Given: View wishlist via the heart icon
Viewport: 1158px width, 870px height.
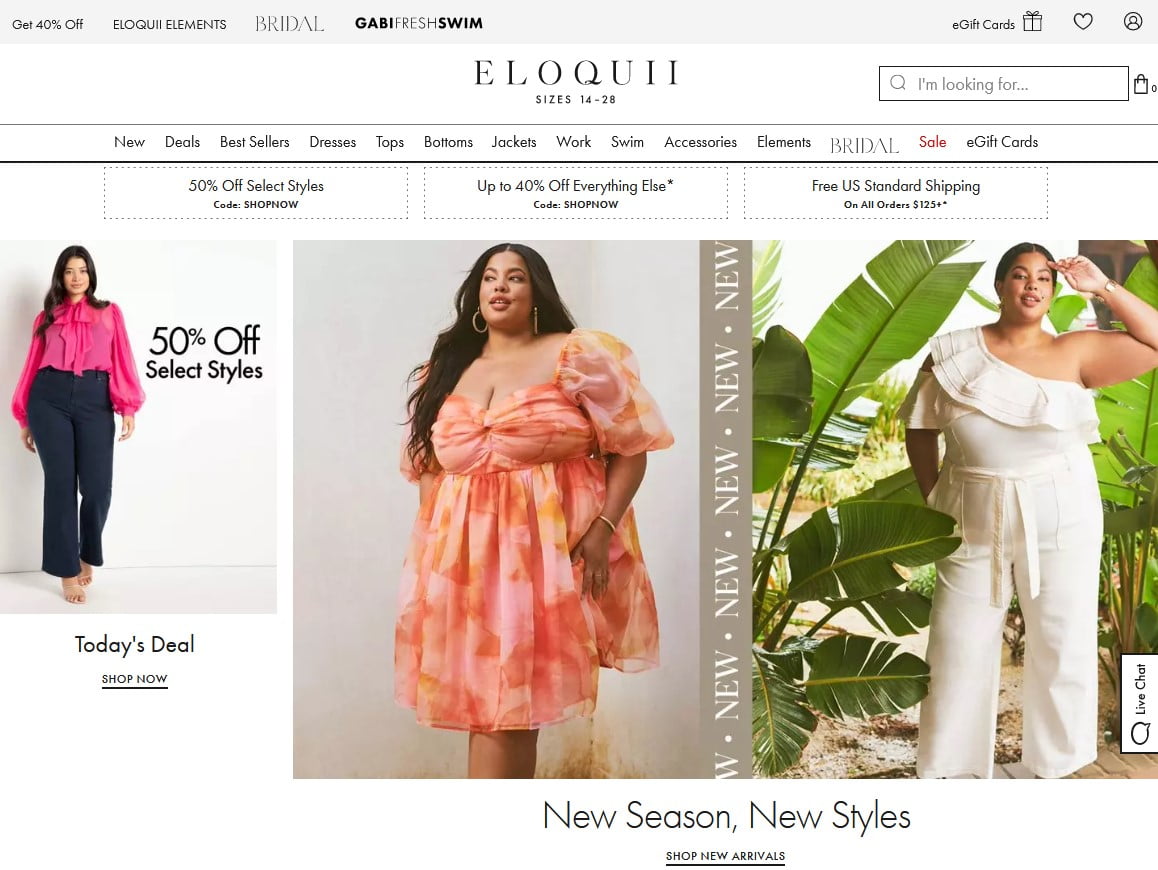Looking at the screenshot, I should click(1083, 21).
